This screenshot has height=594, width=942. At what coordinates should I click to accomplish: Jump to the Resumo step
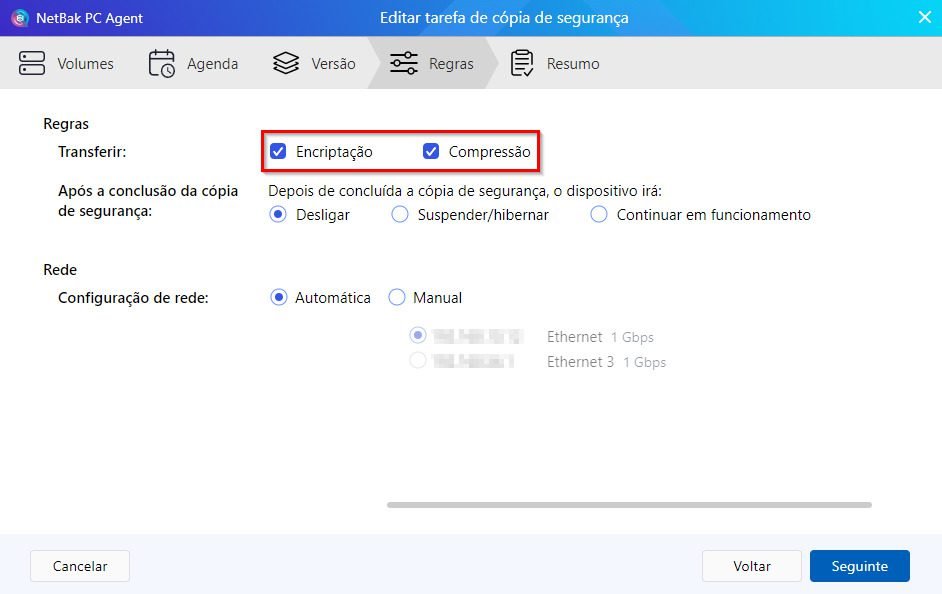click(x=573, y=64)
